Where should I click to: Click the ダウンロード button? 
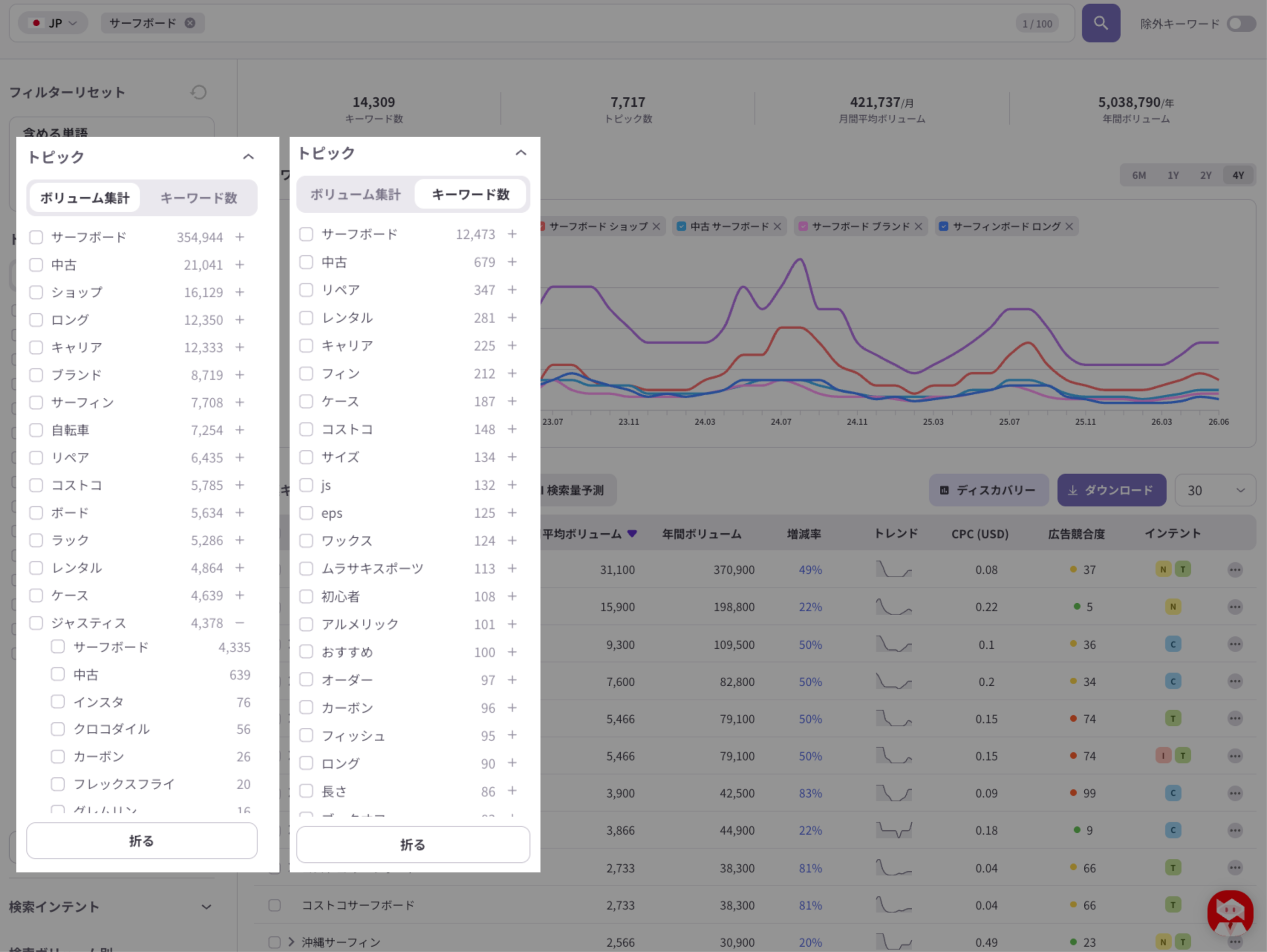pos(1111,490)
